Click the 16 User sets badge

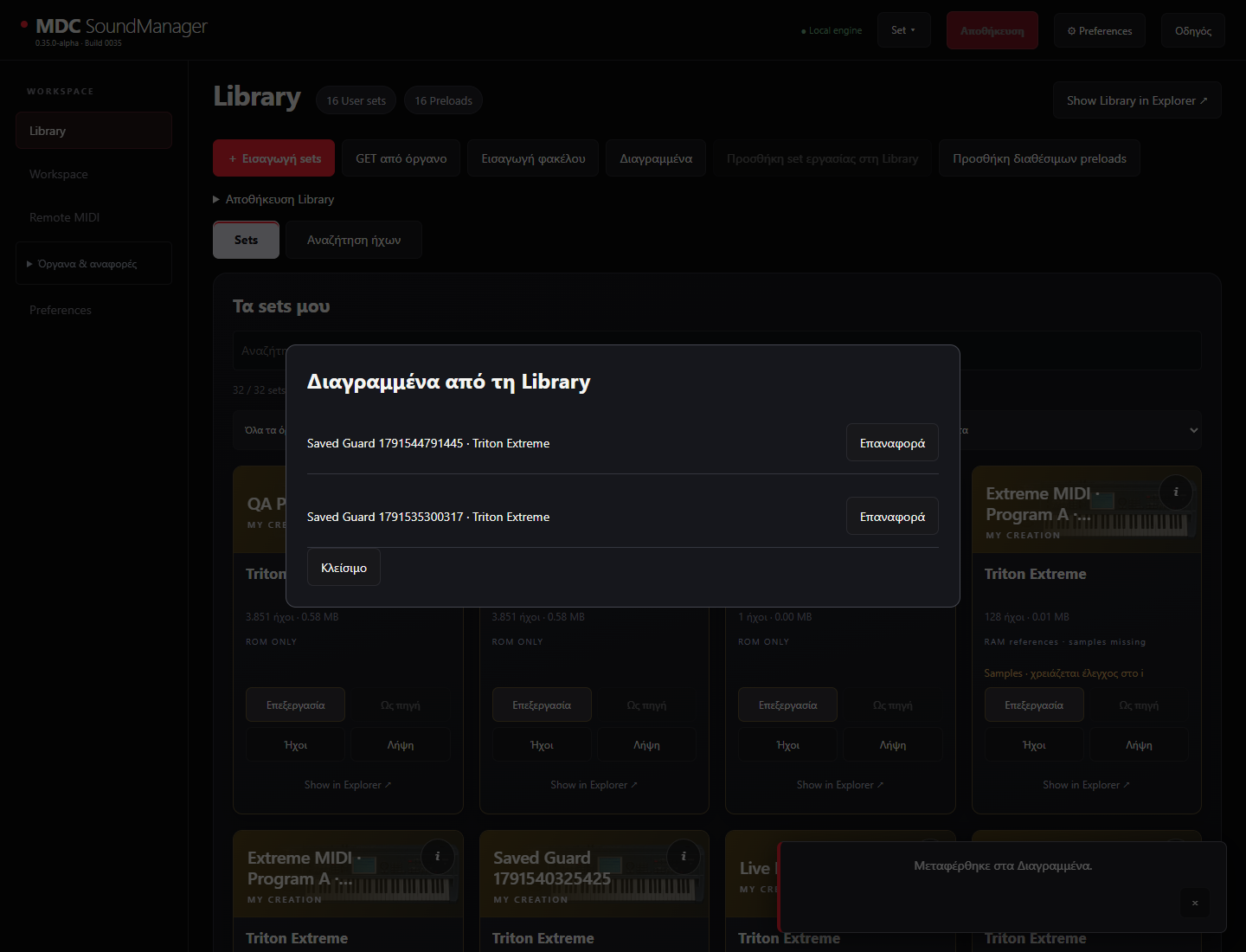pos(356,100)
